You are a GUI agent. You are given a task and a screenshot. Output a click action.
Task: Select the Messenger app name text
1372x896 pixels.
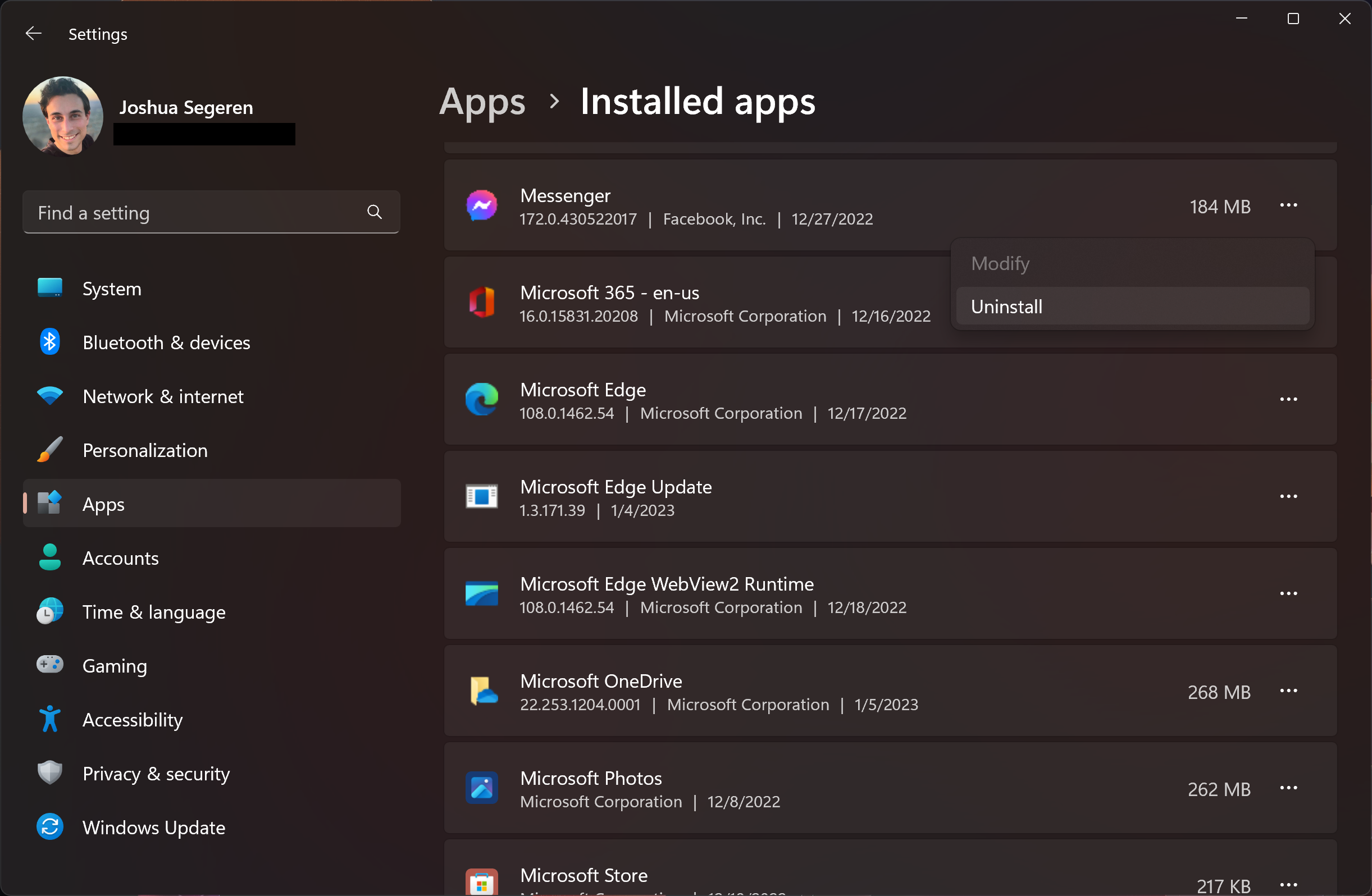click(565, 196)
